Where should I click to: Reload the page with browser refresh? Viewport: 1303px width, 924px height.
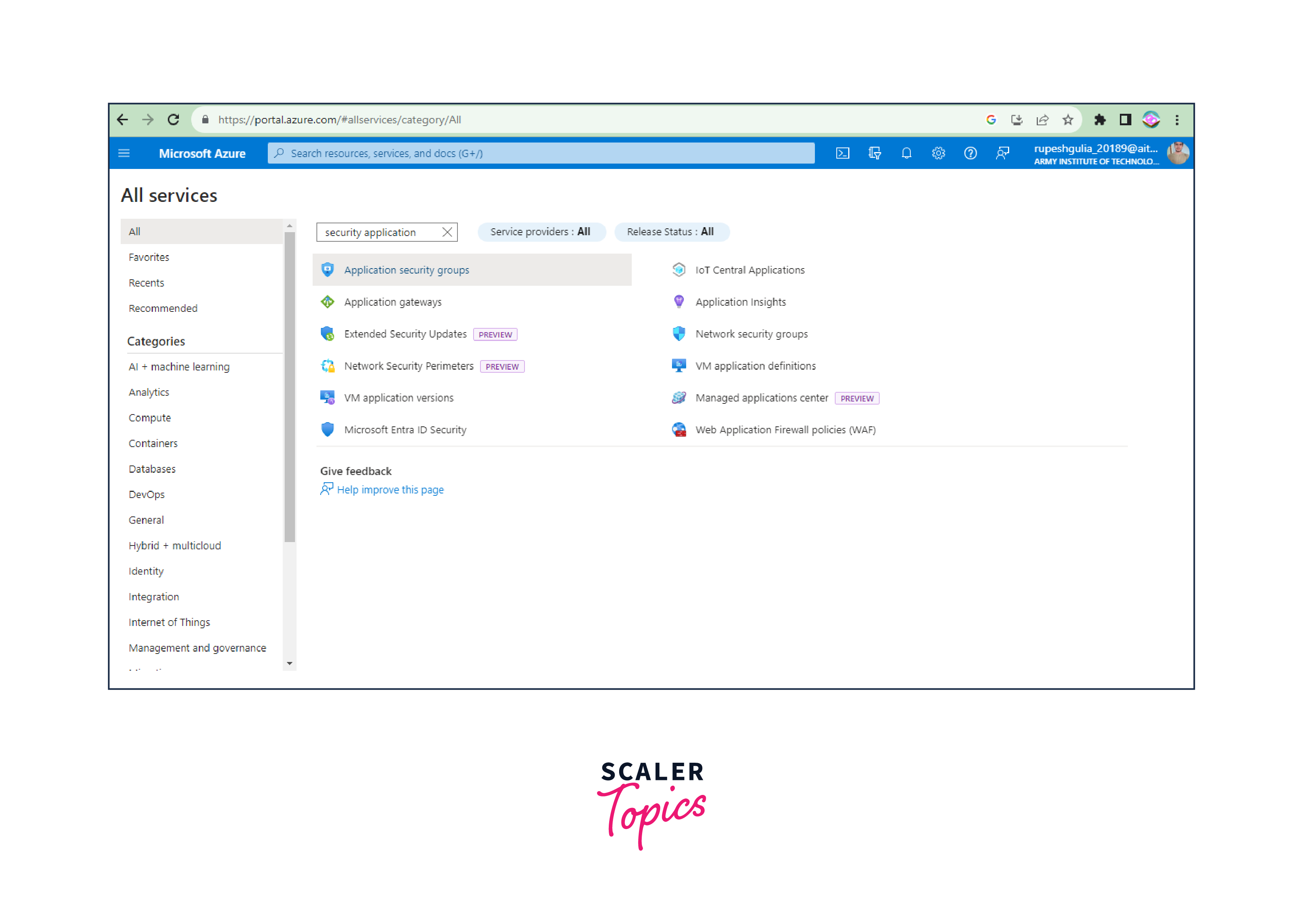point(174,120)
